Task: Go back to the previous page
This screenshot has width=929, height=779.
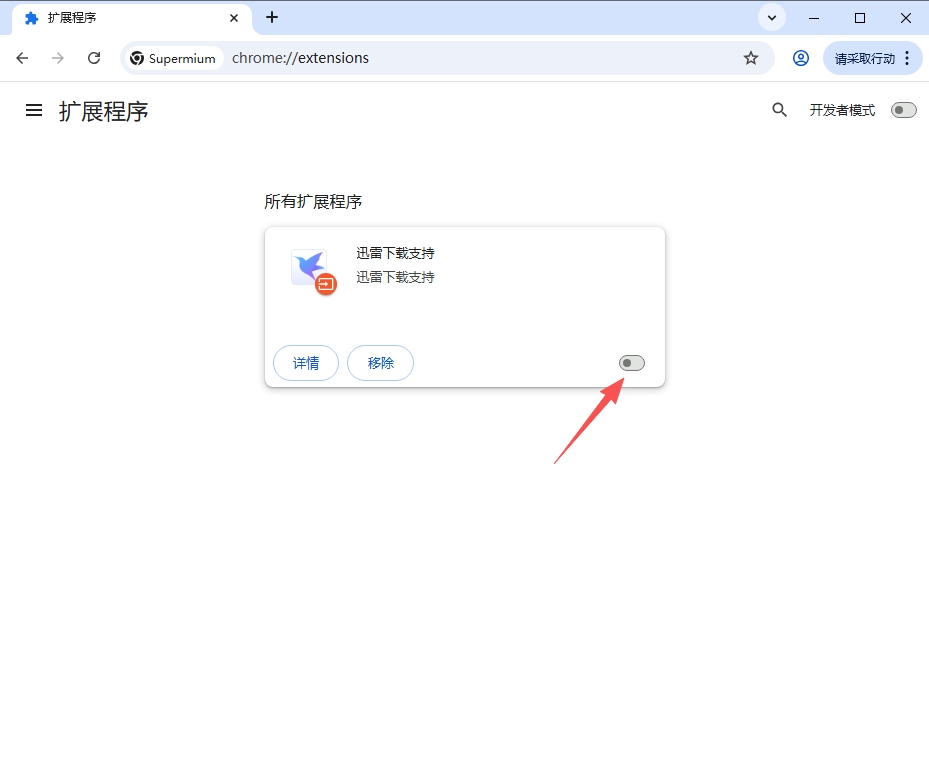Action: coord(22,58)
